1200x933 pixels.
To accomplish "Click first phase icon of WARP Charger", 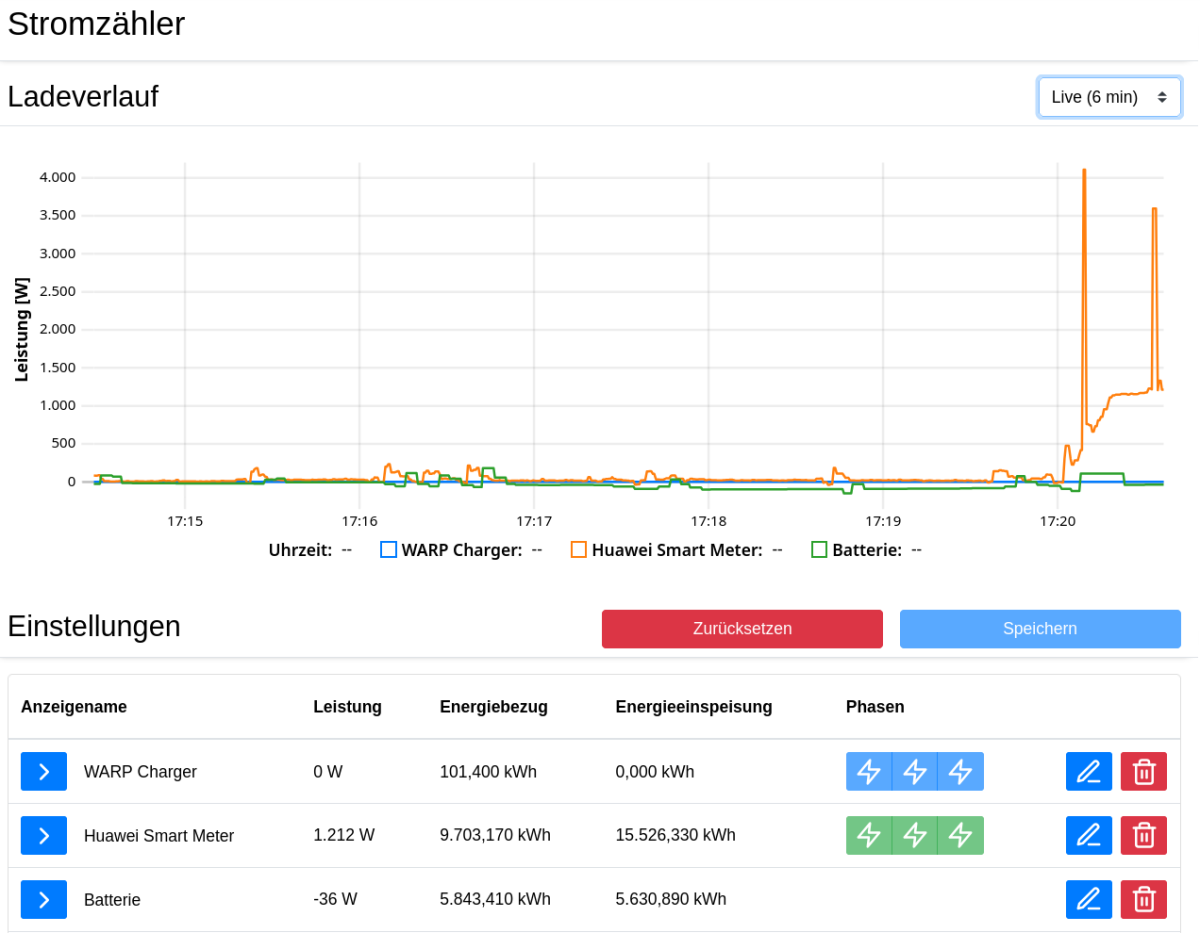I will click(x=869, y=771).
